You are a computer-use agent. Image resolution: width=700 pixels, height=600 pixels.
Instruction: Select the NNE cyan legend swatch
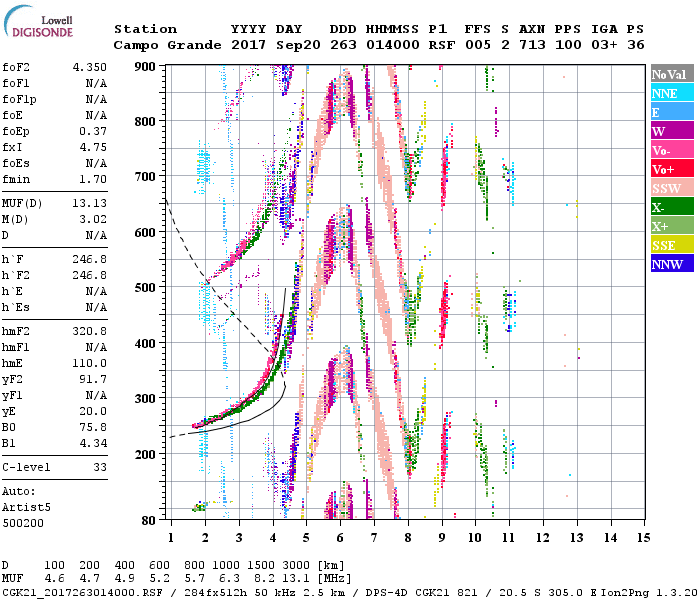[672, 93]
